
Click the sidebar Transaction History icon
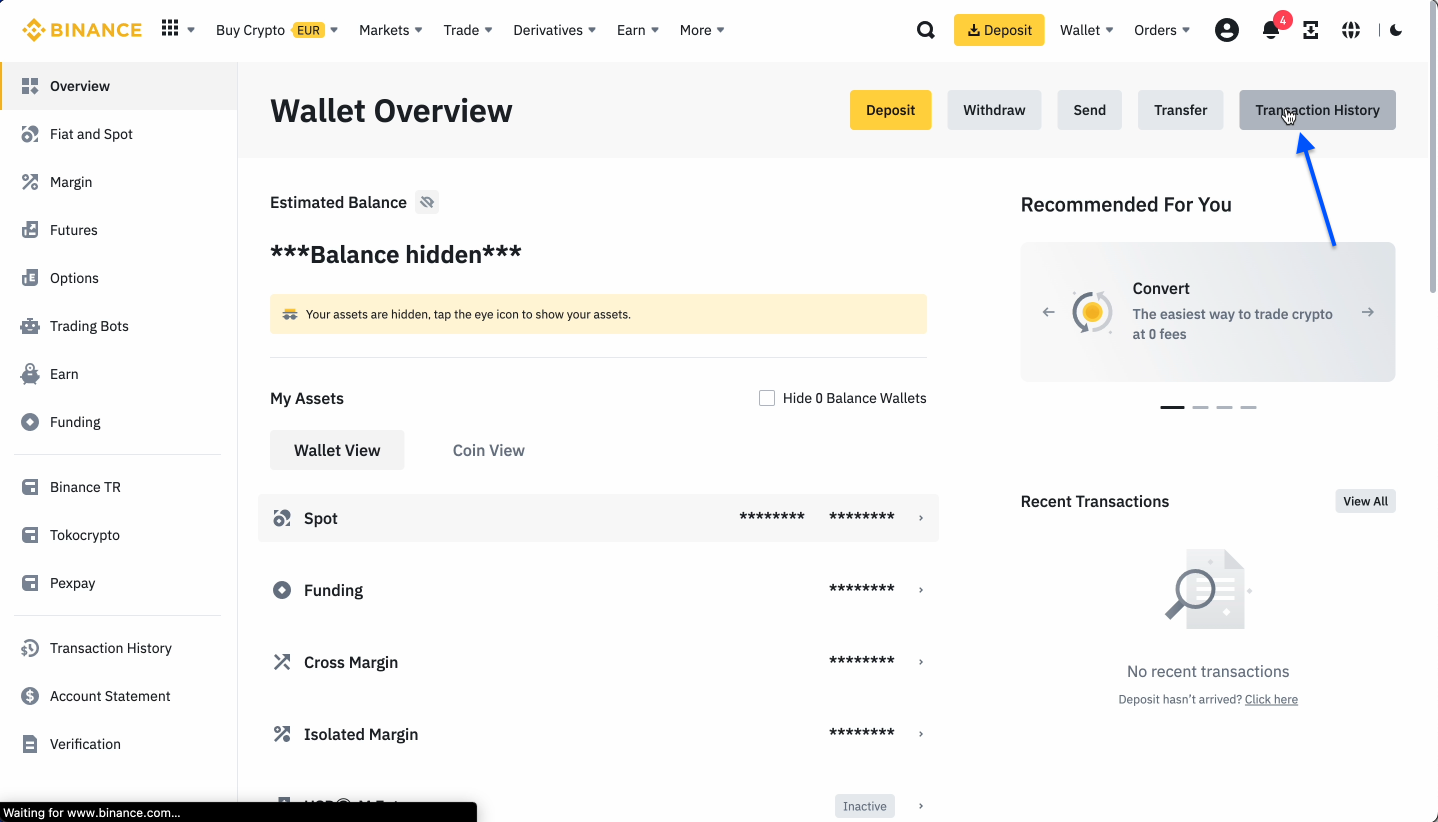[30, 648]
